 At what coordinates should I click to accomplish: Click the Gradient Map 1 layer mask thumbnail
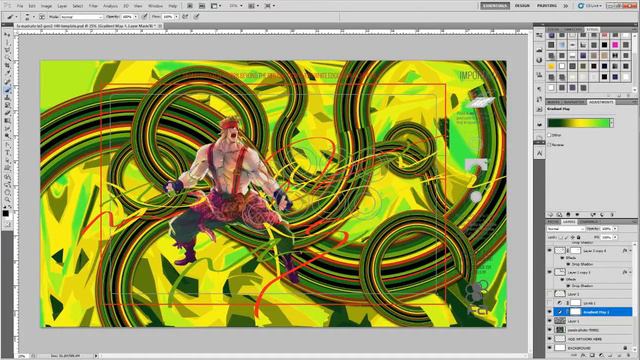(x=575, y=312)
